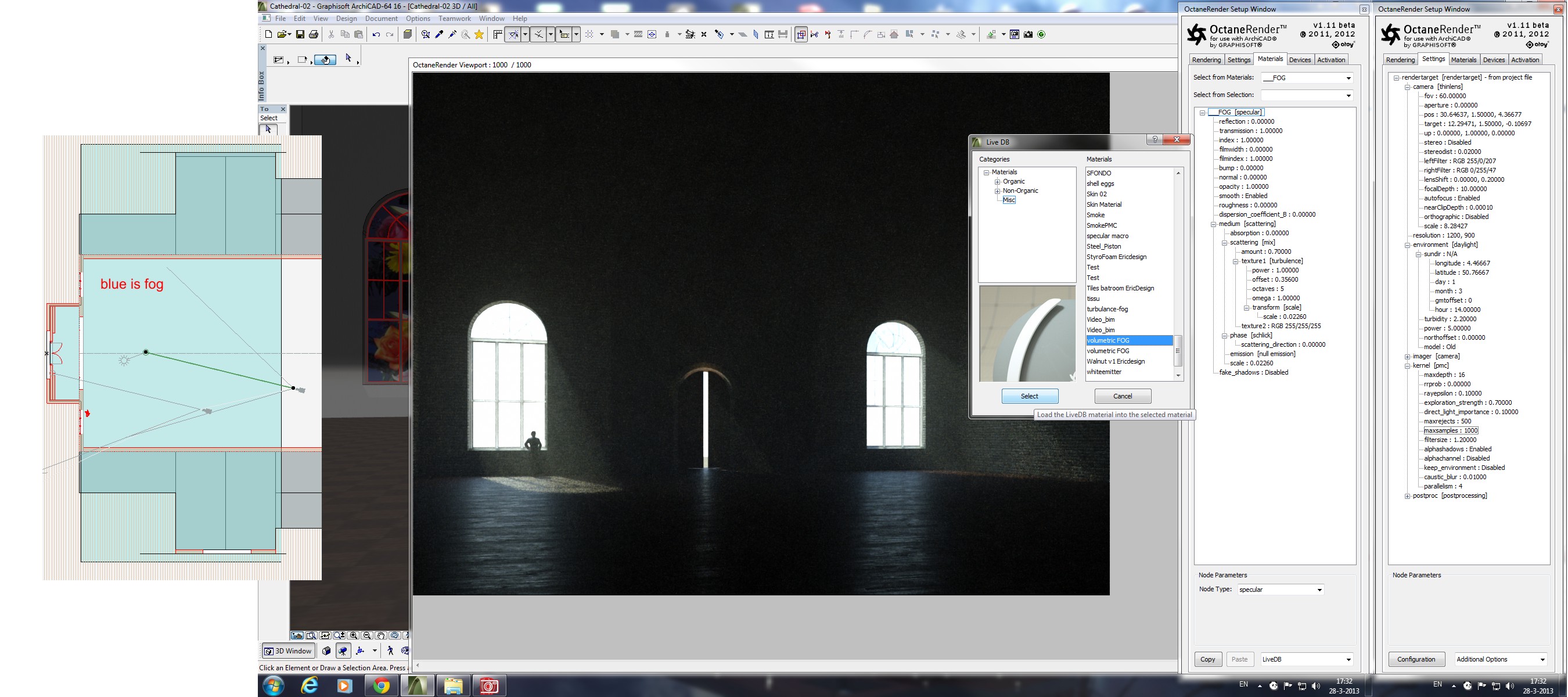Click the layers stack icon in toolbar
Viewport: 1568px width, 697px height.
coord(408,35)
